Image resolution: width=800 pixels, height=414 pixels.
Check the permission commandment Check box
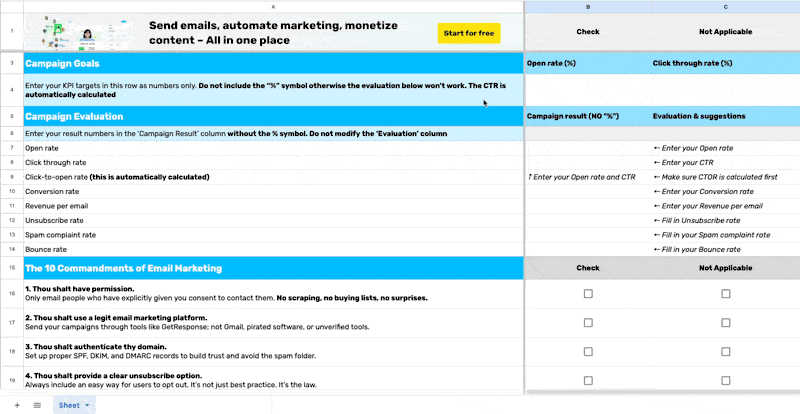click(588, 294)
